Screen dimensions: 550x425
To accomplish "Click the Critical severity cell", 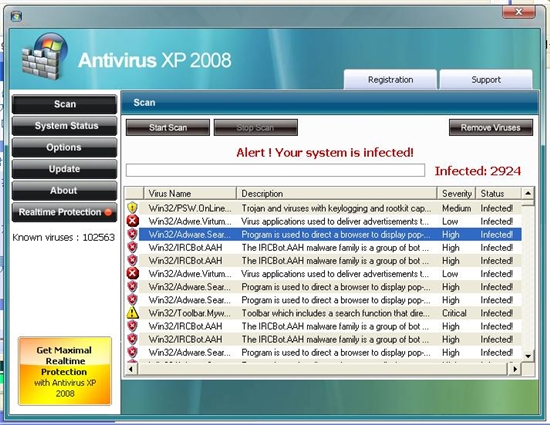I will coord(454,313).
